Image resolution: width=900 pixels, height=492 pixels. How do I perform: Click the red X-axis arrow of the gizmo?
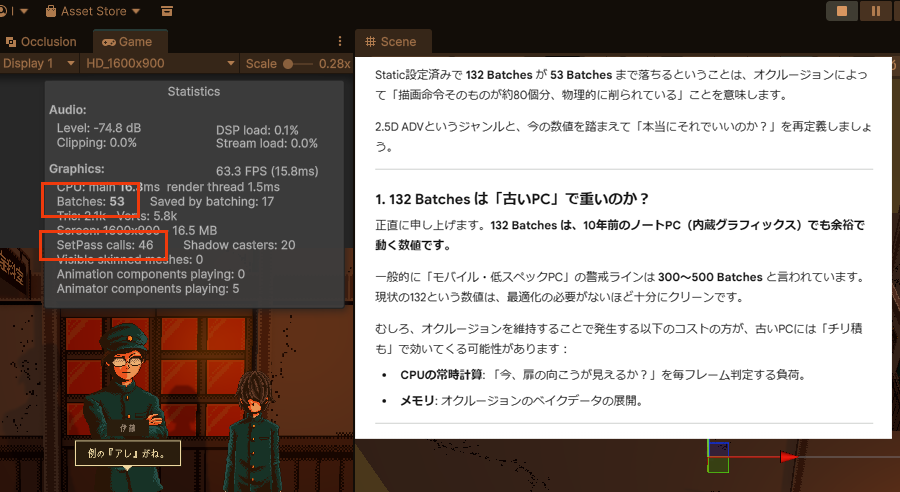coord(790,457)
